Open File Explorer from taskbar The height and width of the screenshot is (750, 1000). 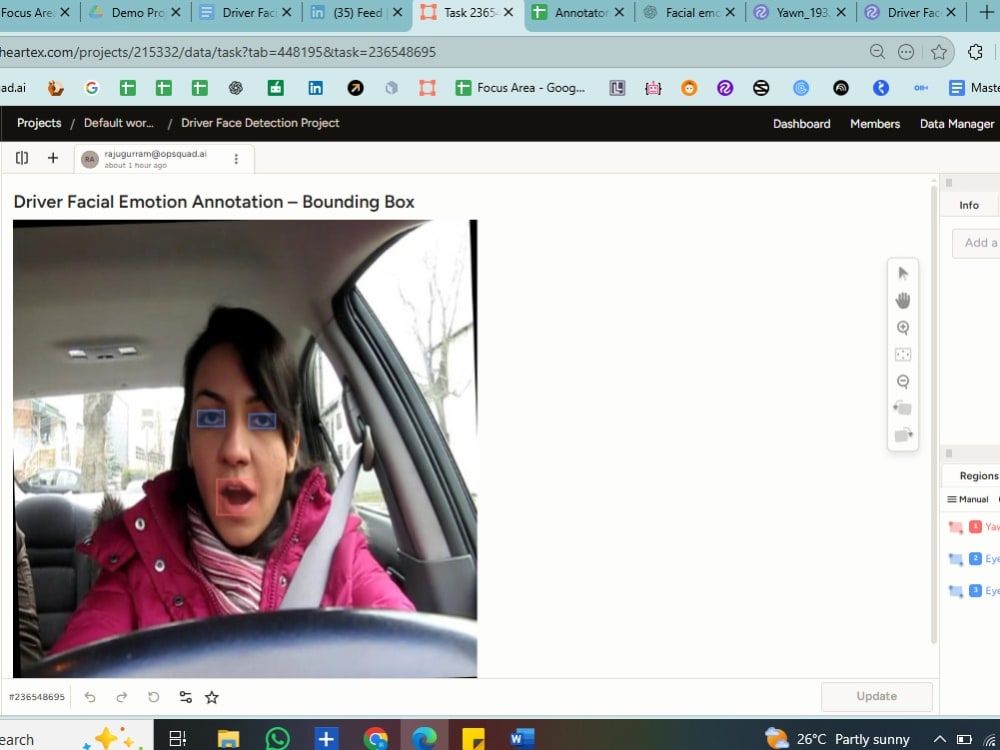click(228, 739)
